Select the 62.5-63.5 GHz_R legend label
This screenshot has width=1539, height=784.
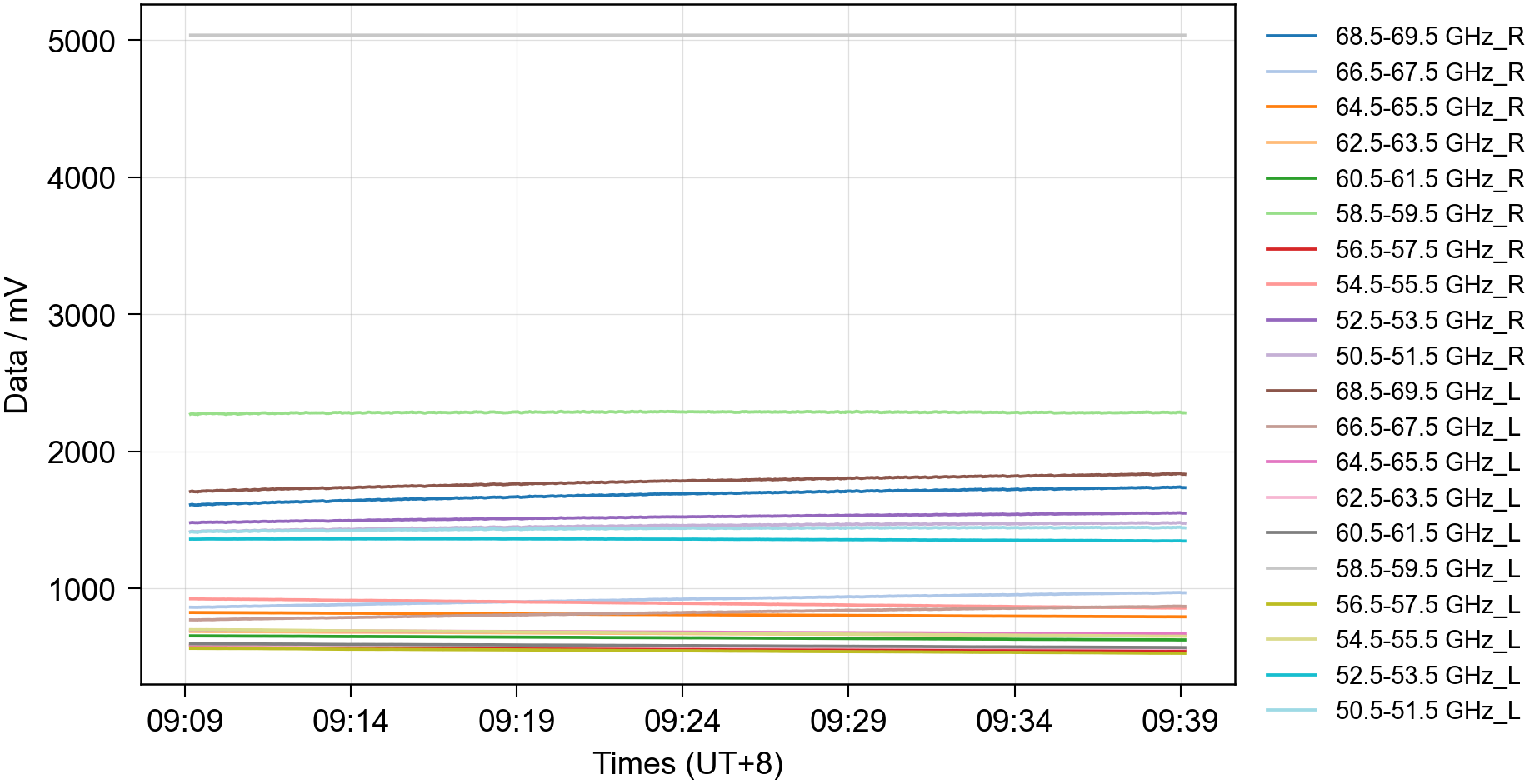point(1428,143)
